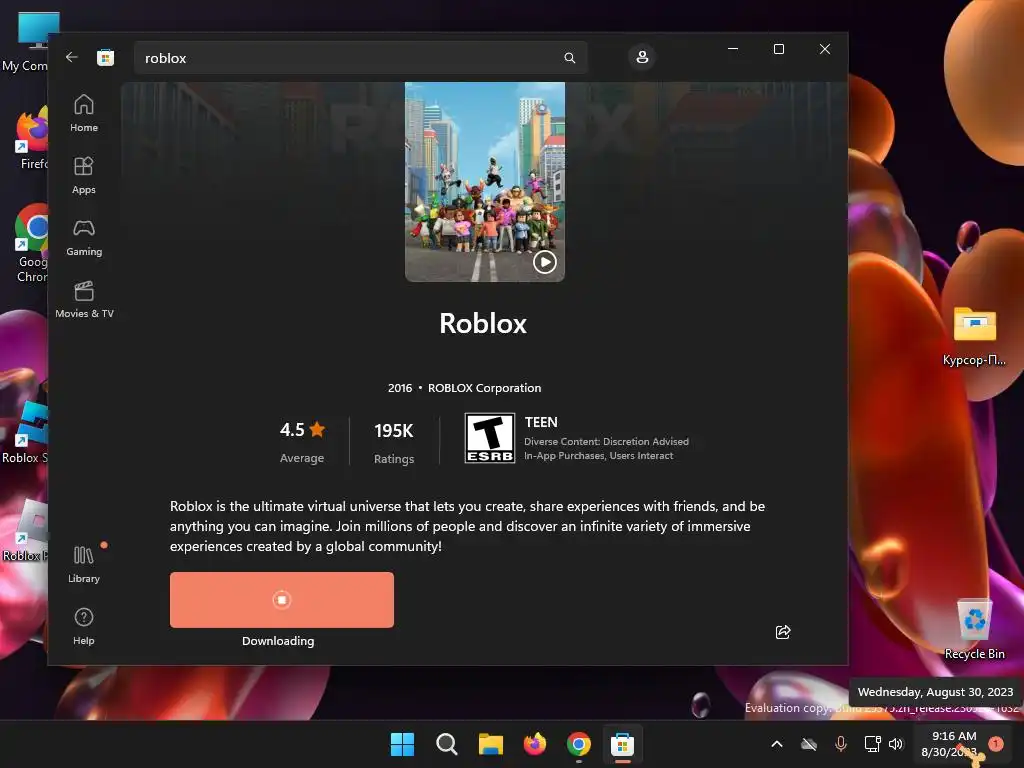The width and height of the screenshot is (1024, 768).
Task: Maximize the Microsoft Store window
Action: [x=778, y=49]
